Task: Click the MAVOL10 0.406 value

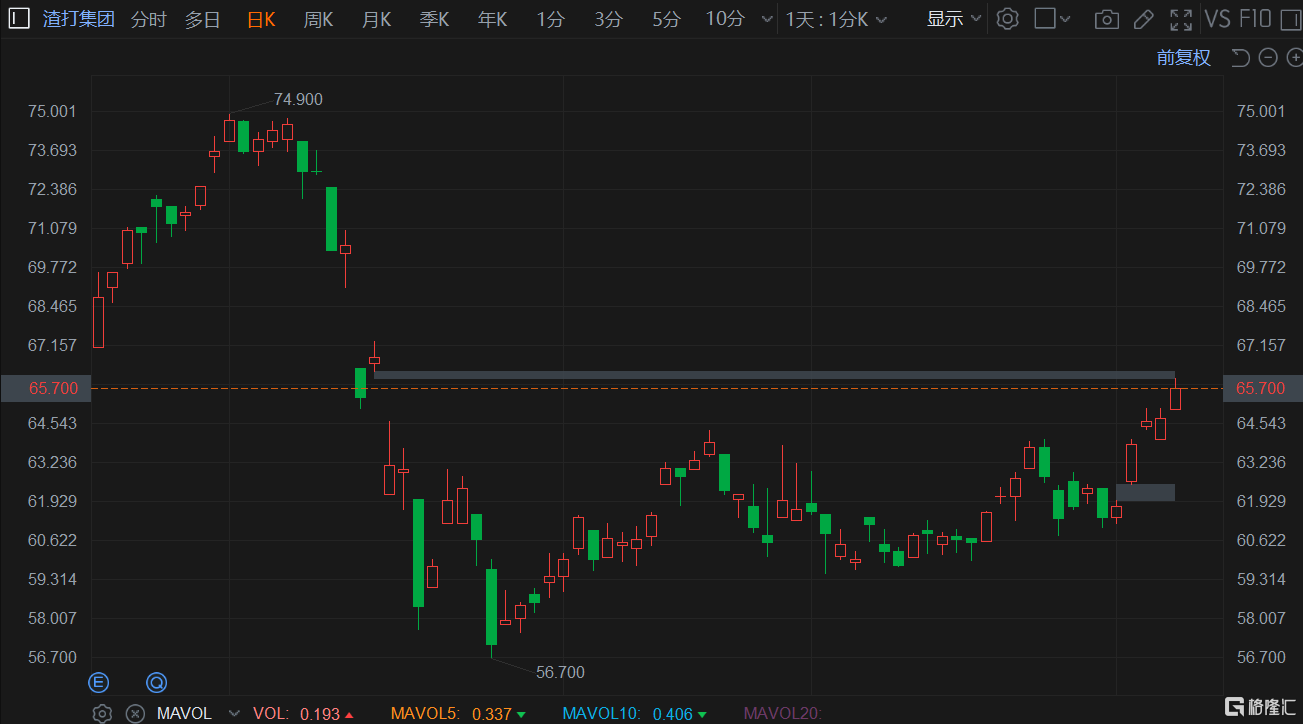Action: tap(673, 714)
